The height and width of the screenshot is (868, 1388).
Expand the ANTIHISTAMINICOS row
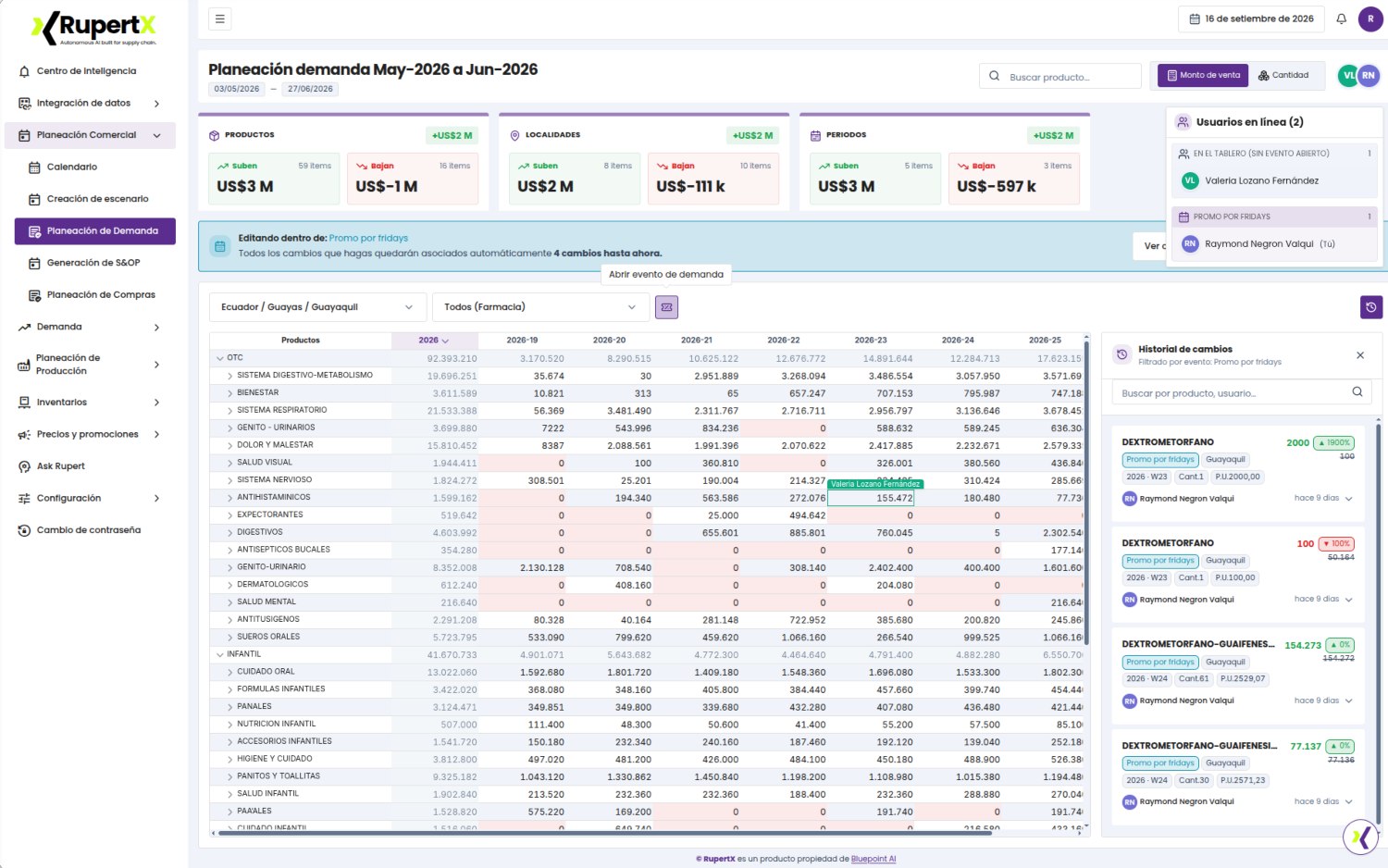point(229,498)
